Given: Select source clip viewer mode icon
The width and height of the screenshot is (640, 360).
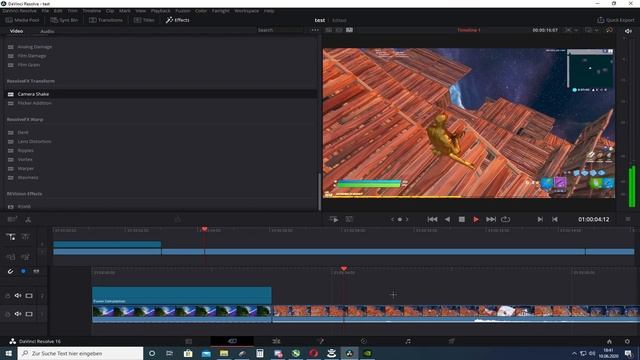Looking at the screenshot, I should click(329, 30).
